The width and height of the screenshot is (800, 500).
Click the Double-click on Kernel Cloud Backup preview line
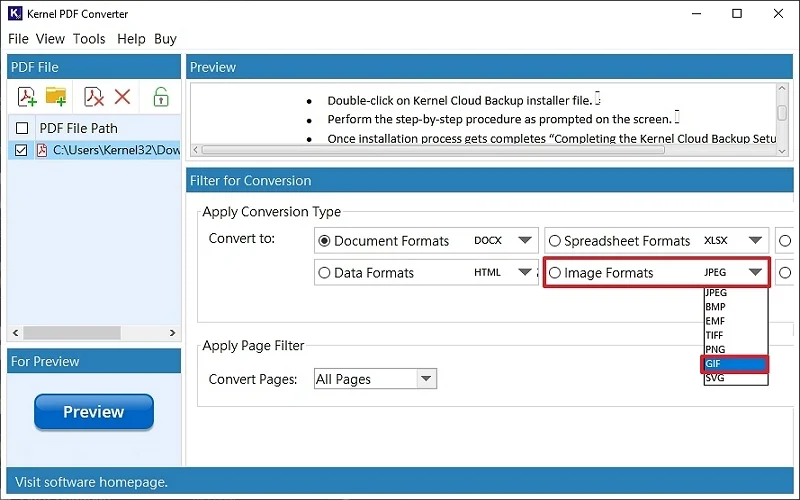pos(460,101)
